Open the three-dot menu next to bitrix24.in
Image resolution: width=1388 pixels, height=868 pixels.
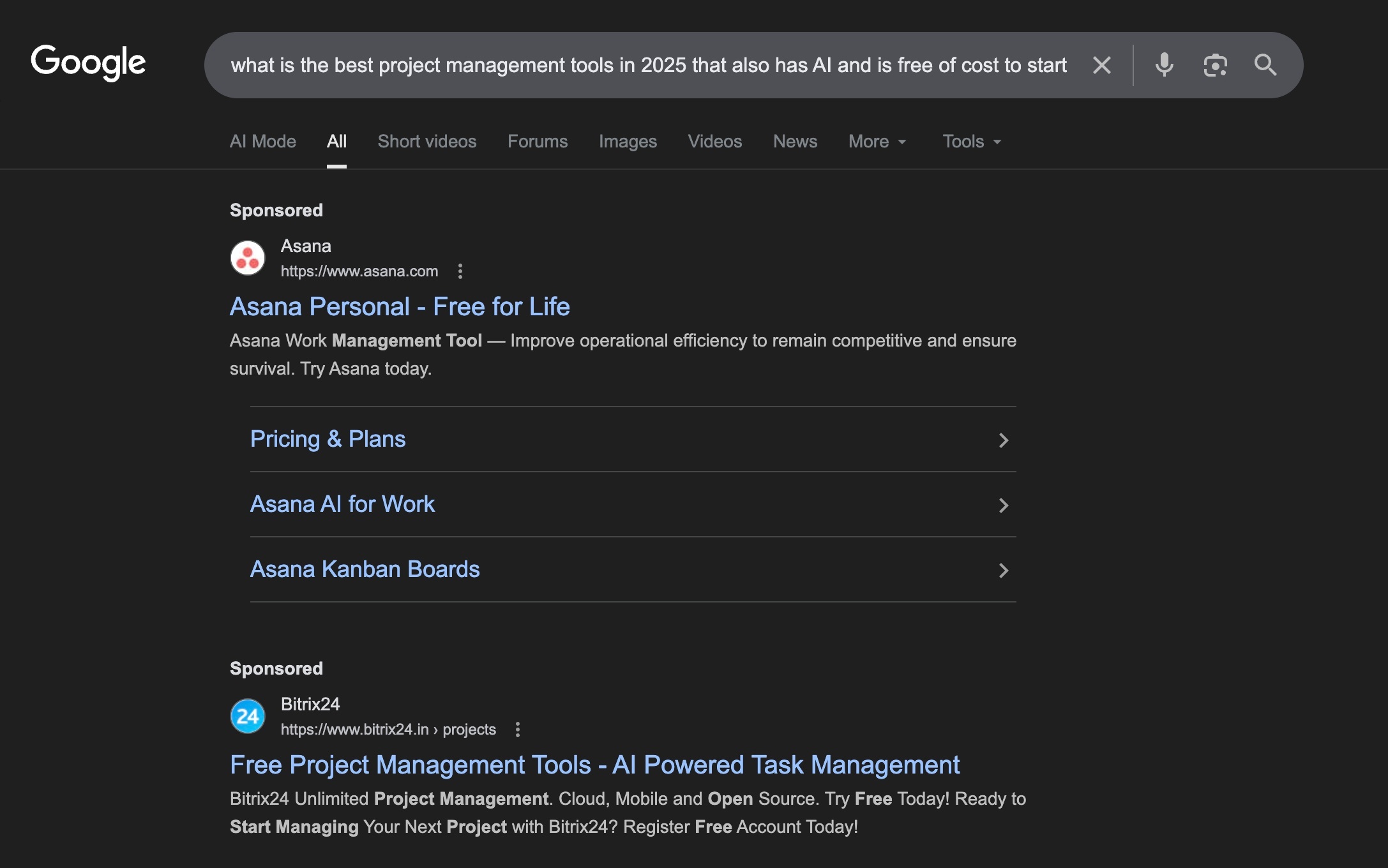tap(517, 729)
